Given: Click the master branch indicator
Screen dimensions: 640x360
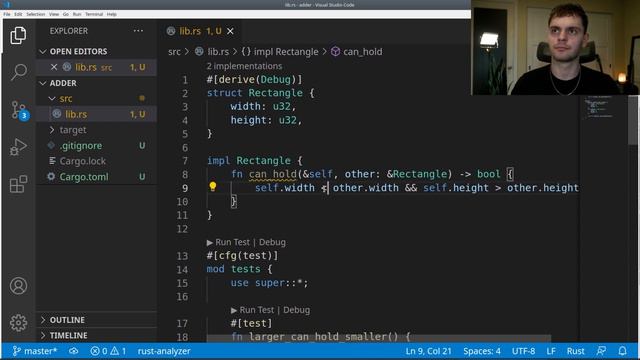Looking at the screenshot, I should pyautogui.click(x=35, y=351).
